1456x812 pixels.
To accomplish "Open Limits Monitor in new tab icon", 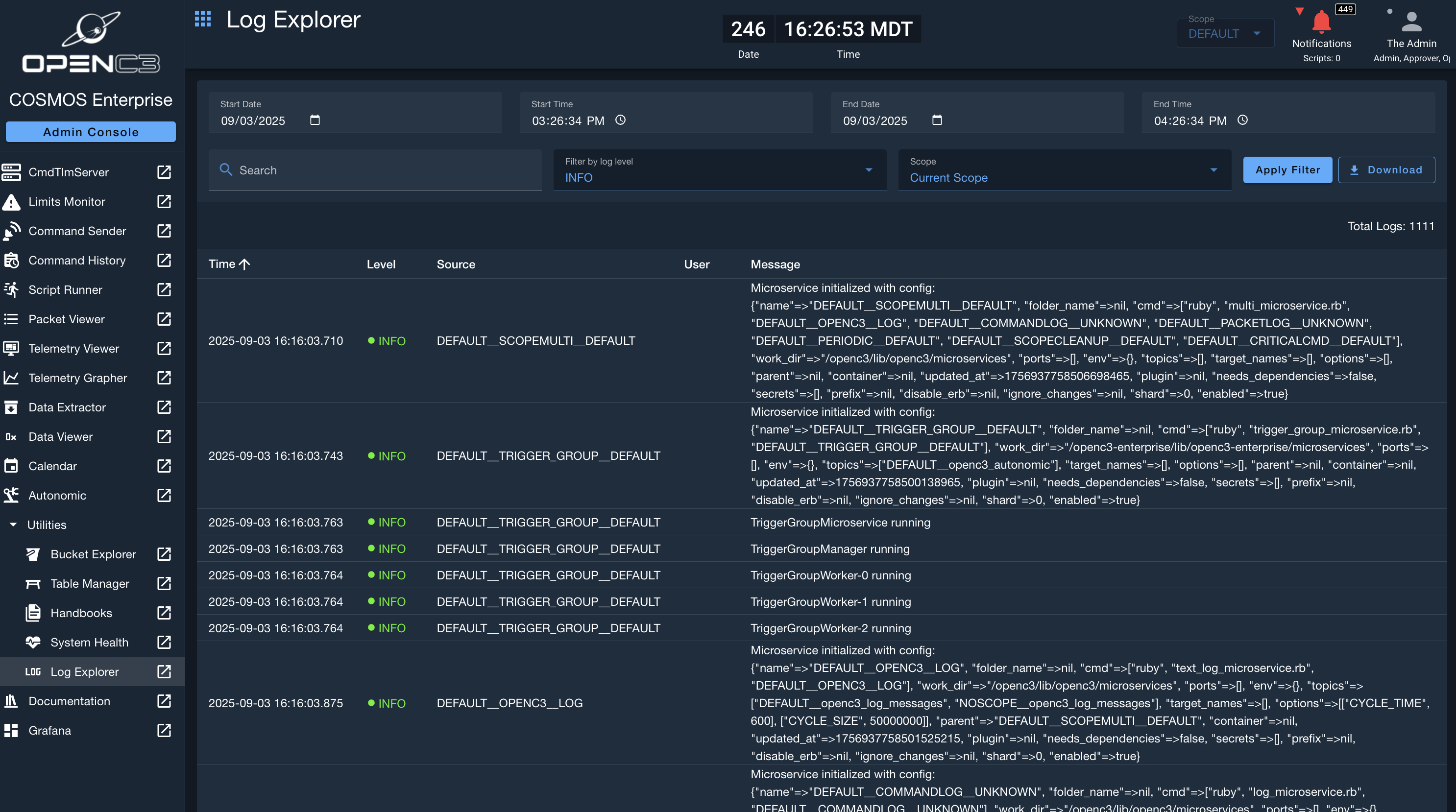I will click(164, 202).
